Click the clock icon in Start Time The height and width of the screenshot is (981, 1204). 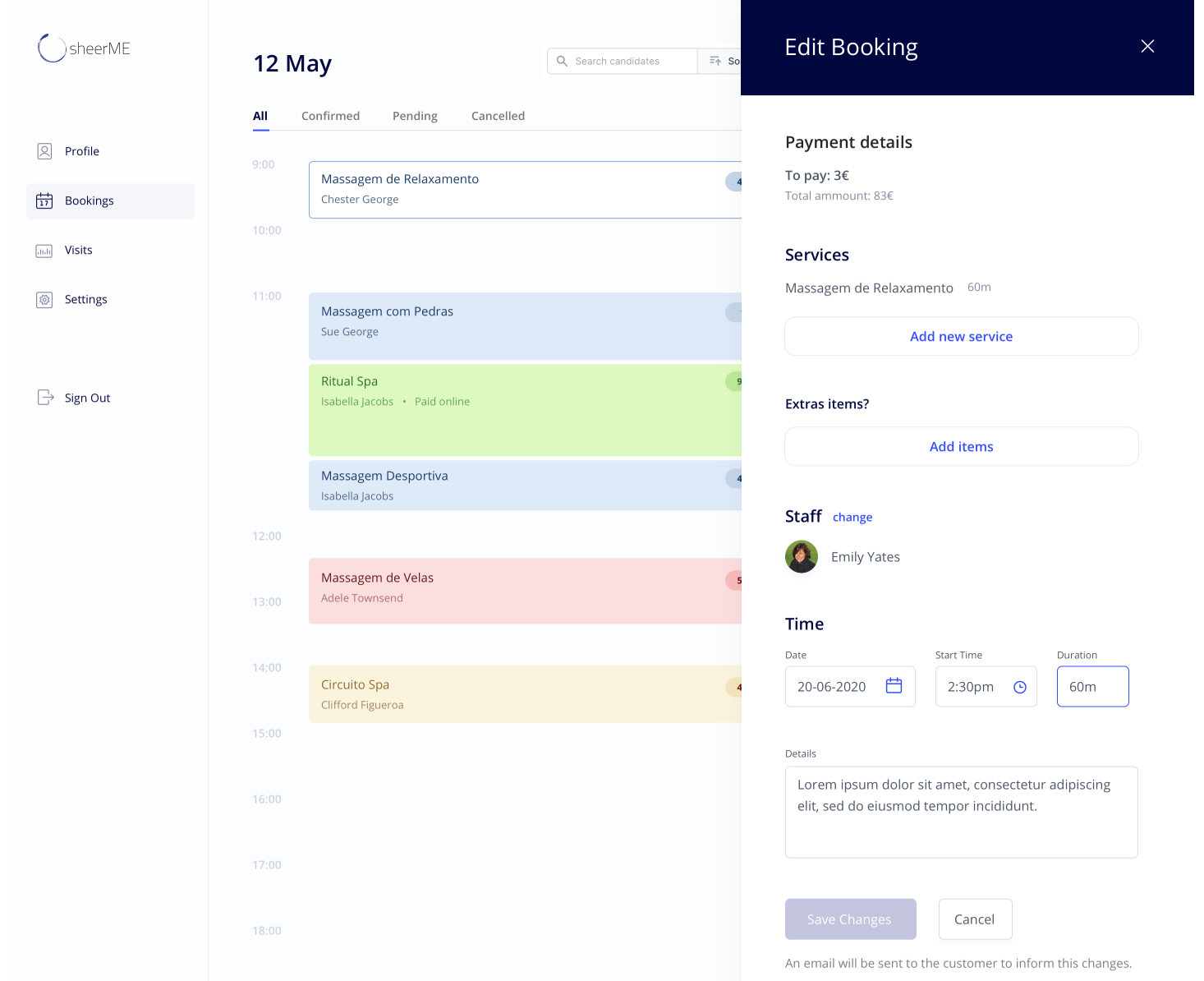click(x=1020, y=687)
